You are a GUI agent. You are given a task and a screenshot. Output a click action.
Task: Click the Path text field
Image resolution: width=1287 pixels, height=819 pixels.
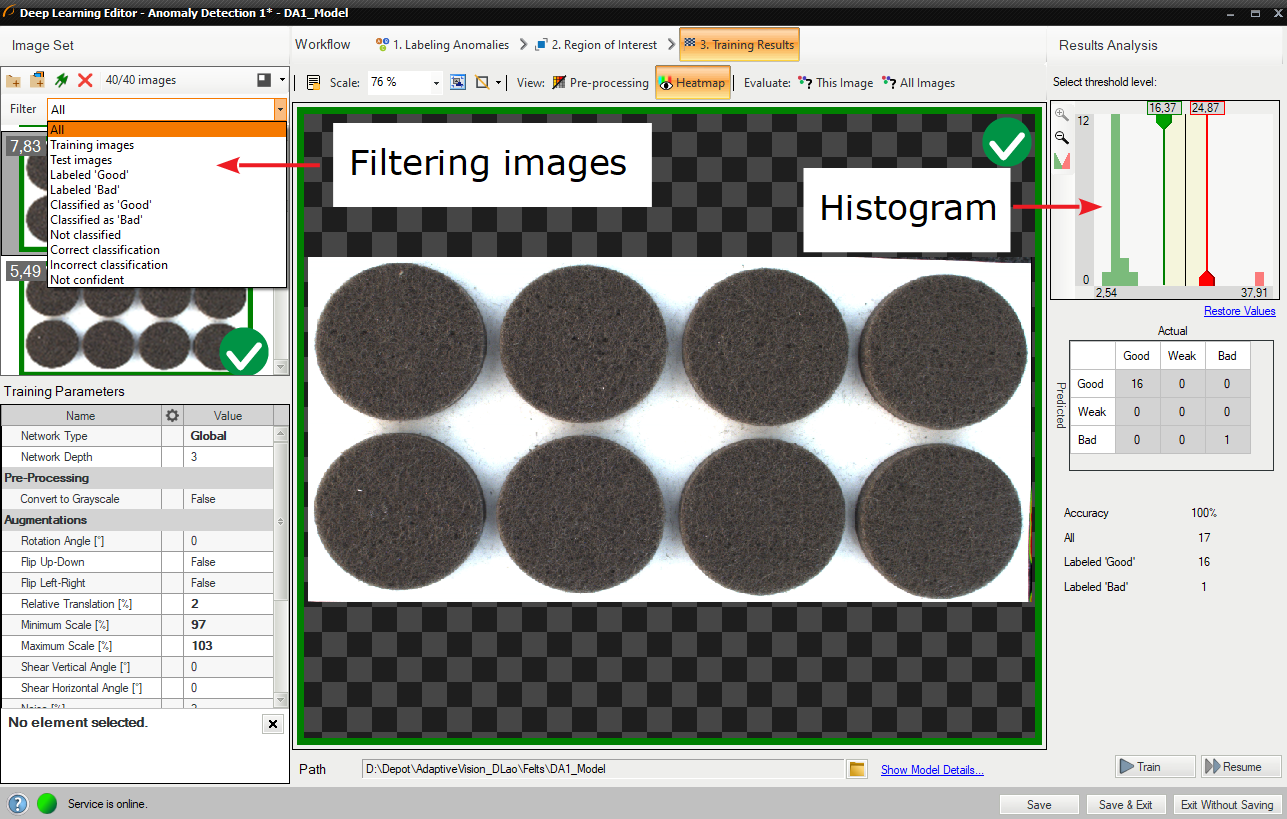602,769
